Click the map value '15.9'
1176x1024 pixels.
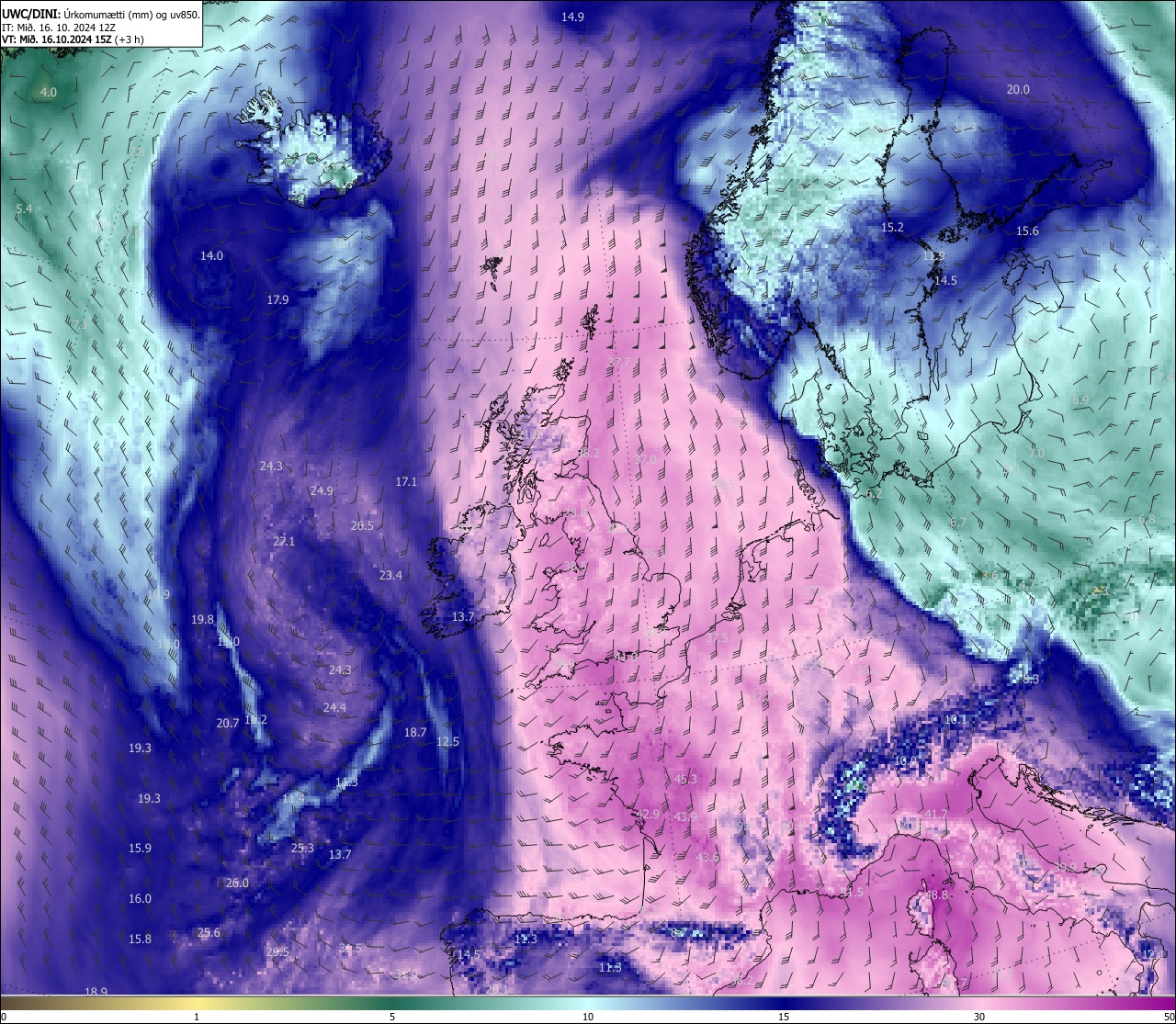(x=140, y=848)
